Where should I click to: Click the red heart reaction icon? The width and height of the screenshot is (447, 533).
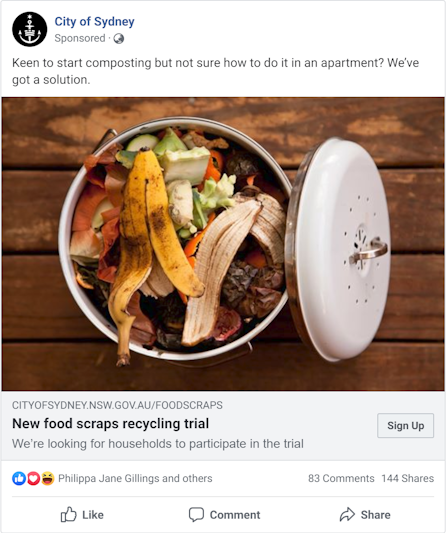tap(33, 478)
